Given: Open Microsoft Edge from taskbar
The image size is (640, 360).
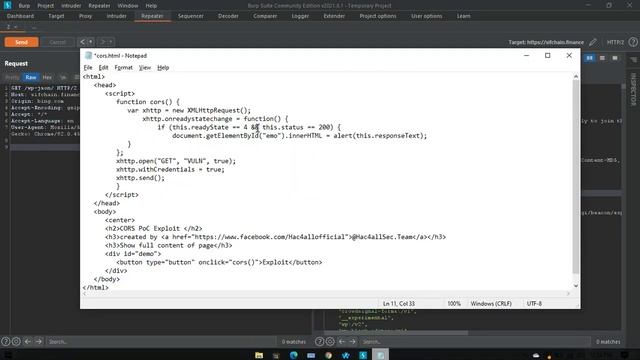Looking at the screenshot, I should 293,355.
